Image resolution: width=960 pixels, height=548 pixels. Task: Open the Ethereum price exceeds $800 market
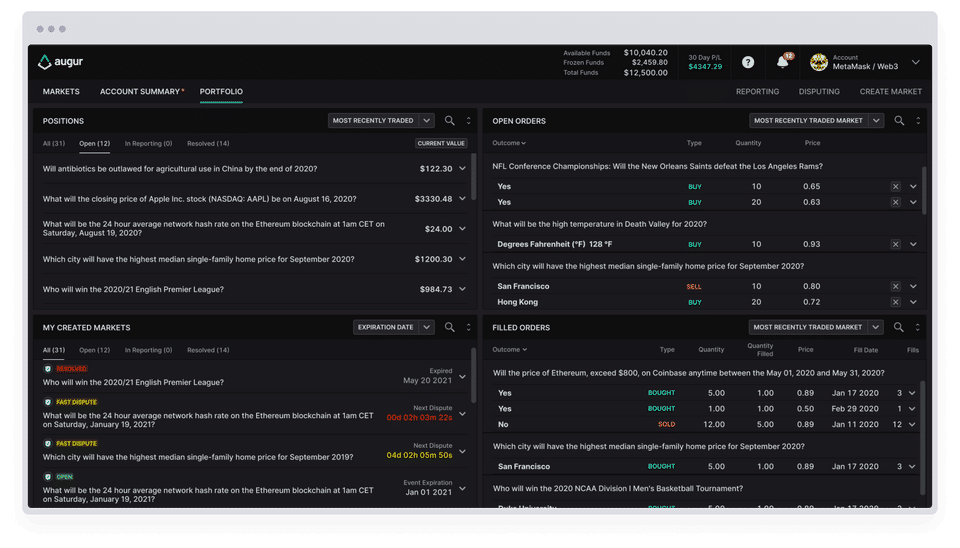point(688,373)
